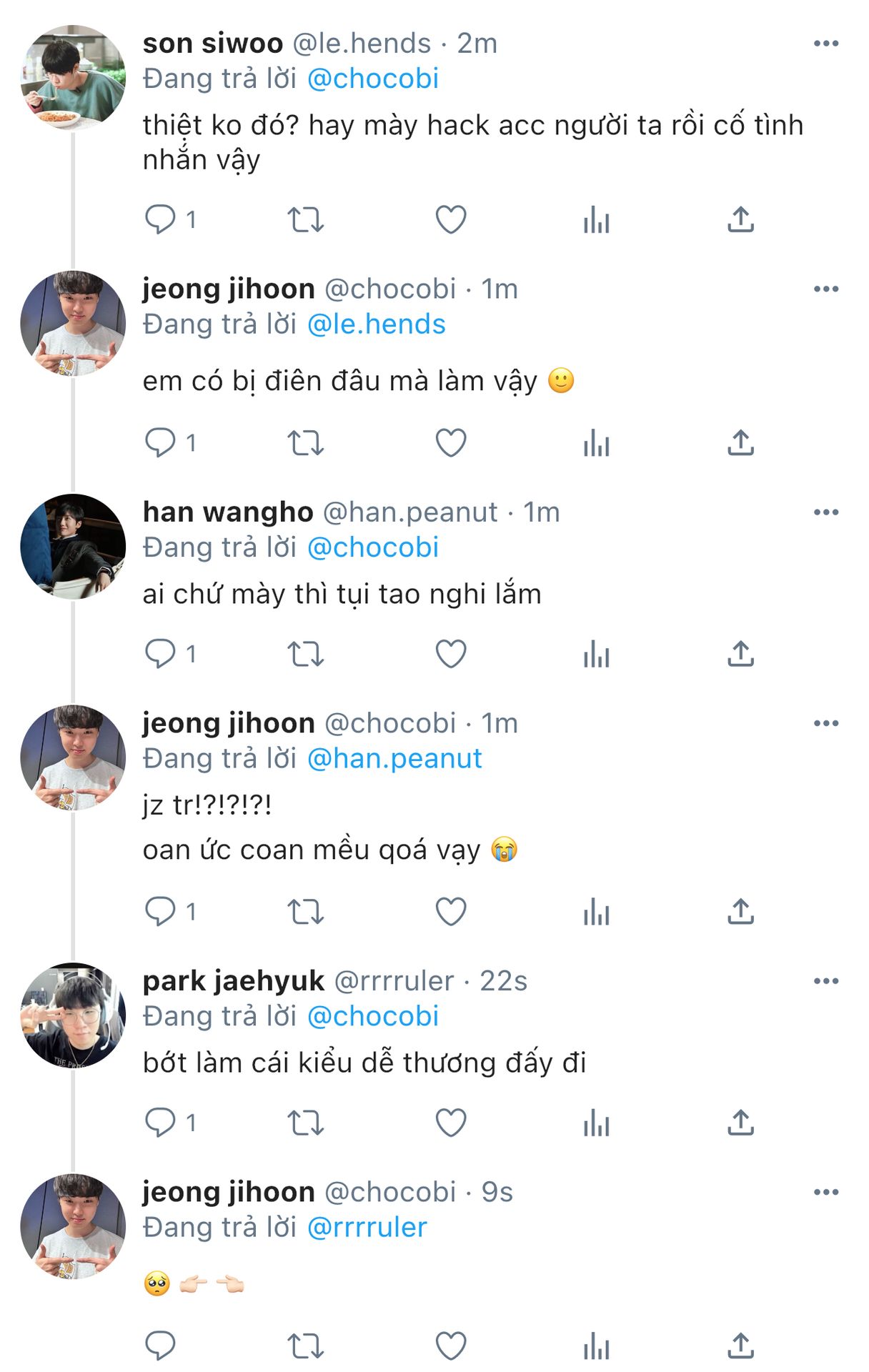Screen dimensions: 869x1372
Task: Open more options for son siwoo's tweet
Action: [x=825, y=44]
